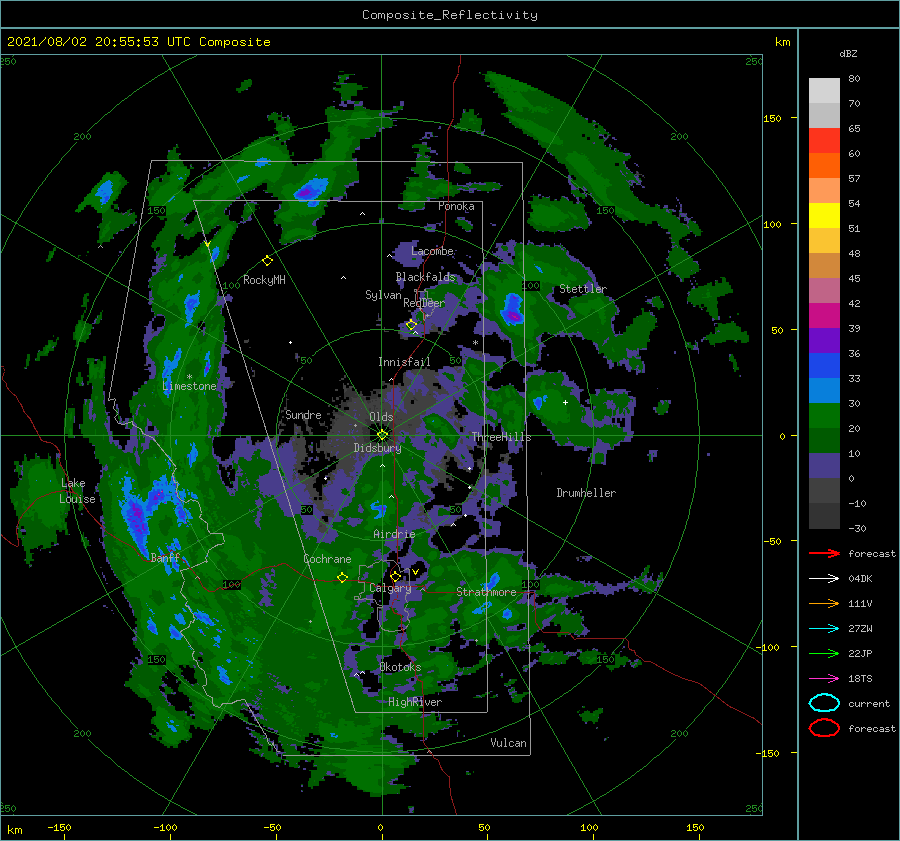Select the red 60-65 dBZ swatch

(824, 141)
